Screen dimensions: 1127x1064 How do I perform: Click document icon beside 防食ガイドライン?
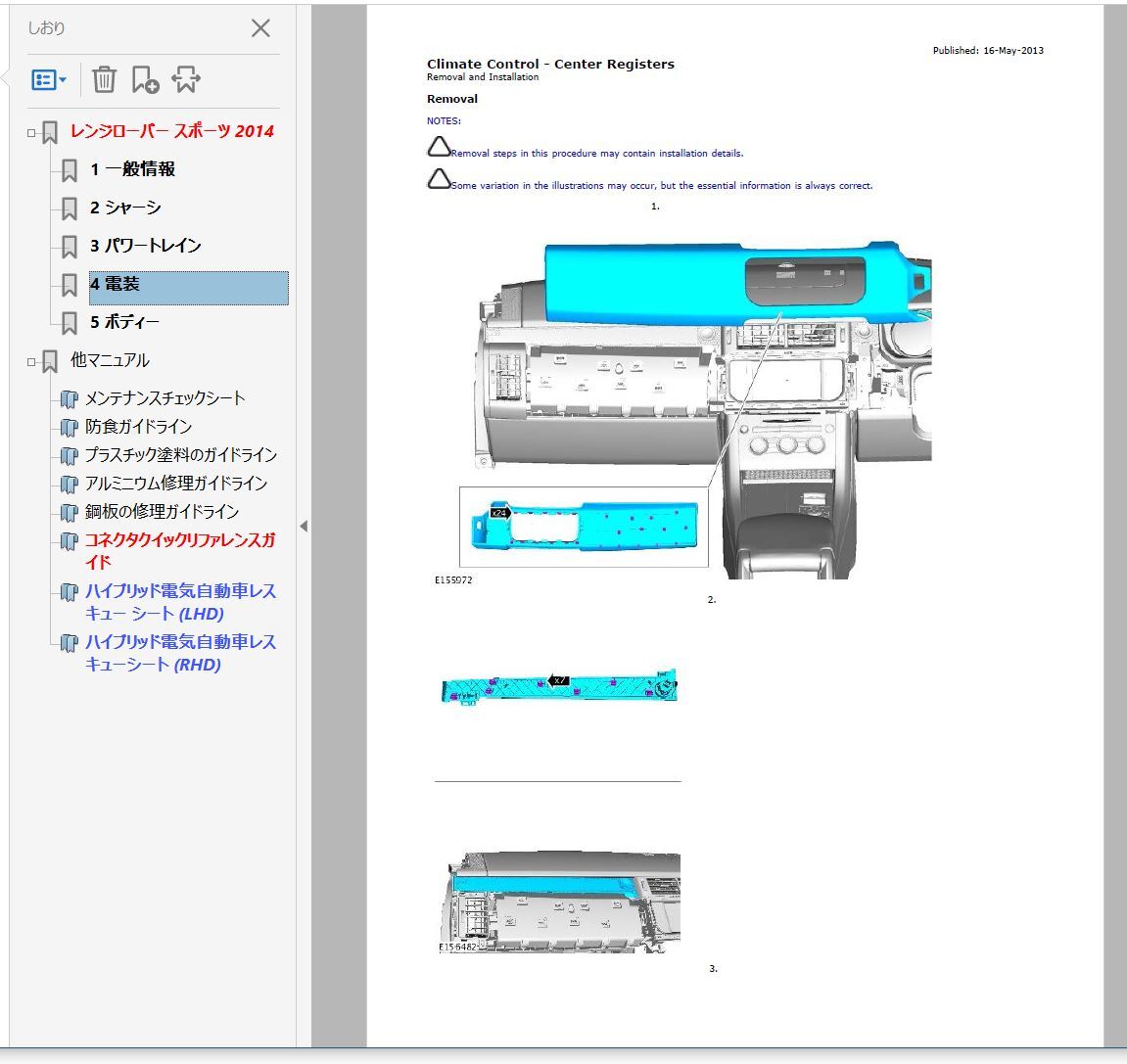(x=69, y=428)
